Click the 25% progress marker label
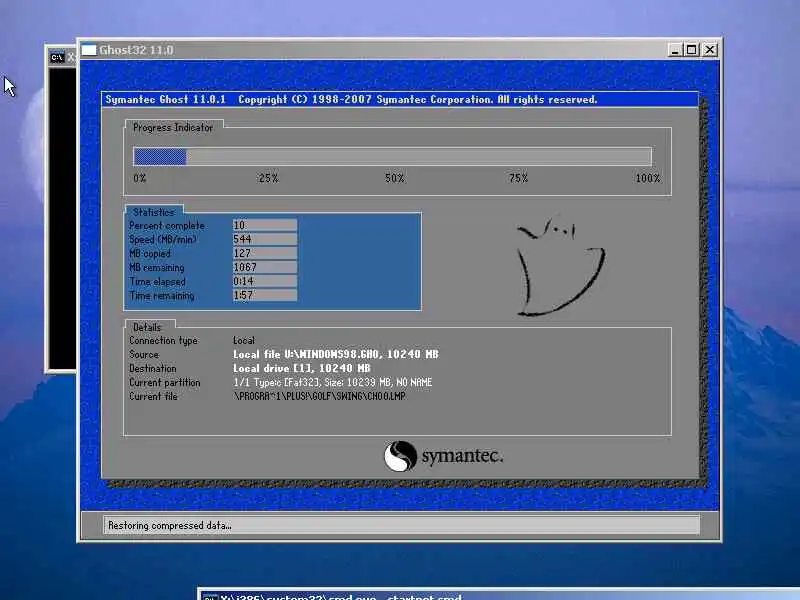The image size is (800, 600). click(268, 178)
